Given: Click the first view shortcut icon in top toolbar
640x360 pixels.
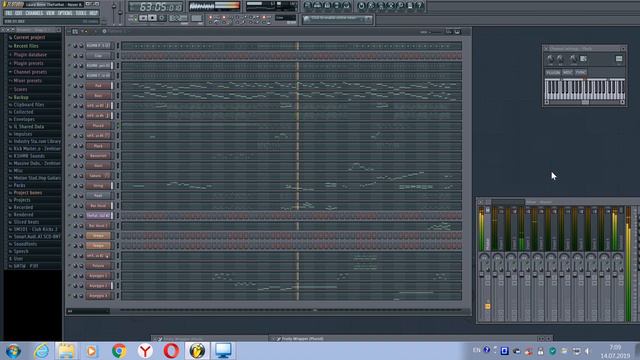Looking at the screenshot, I should coord(307,5).
